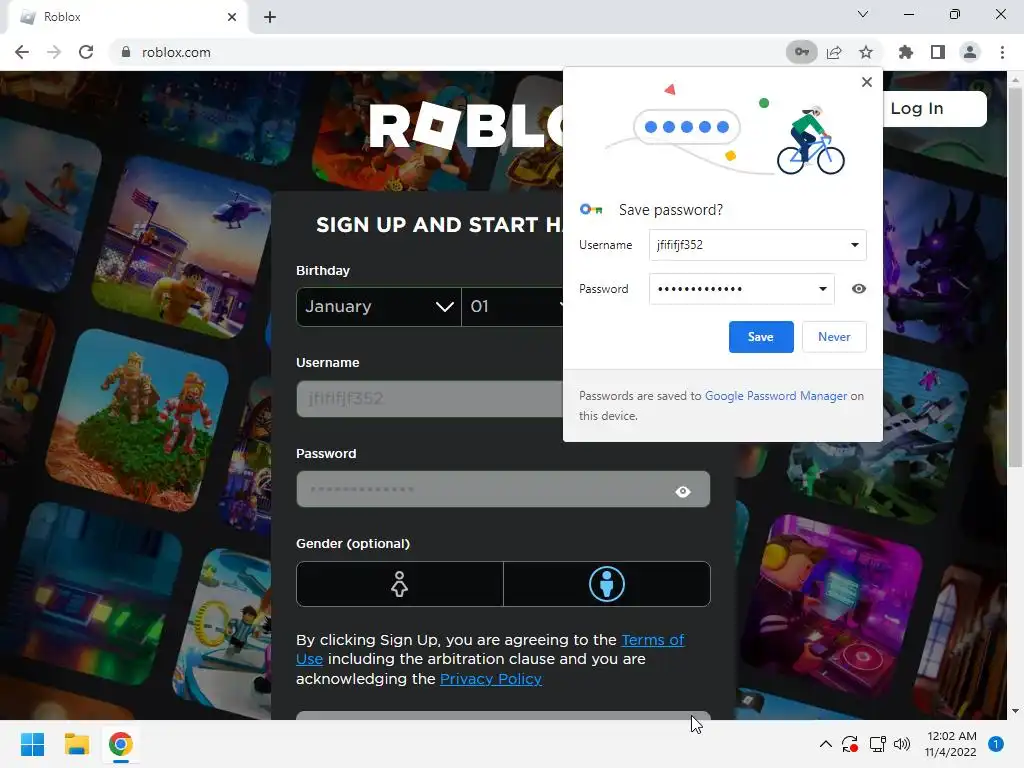Click the Roblox Password field
Screen dimensions: 1024x768
coord(503,489)
